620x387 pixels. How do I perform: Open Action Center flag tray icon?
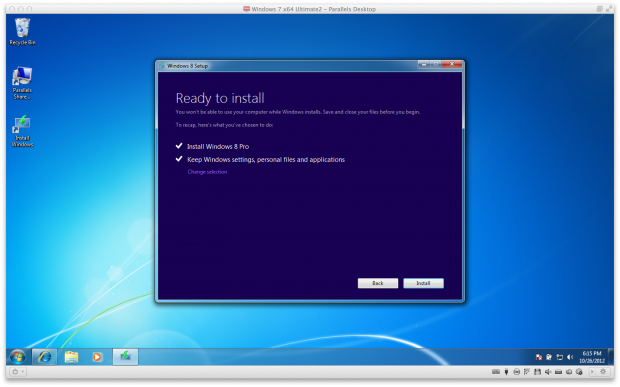(539, 357)
